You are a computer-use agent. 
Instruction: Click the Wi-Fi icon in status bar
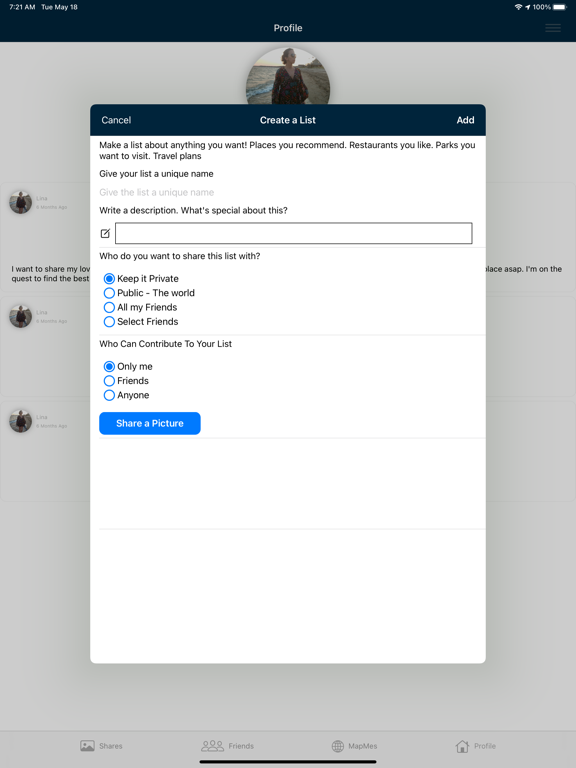pos(518,7)
